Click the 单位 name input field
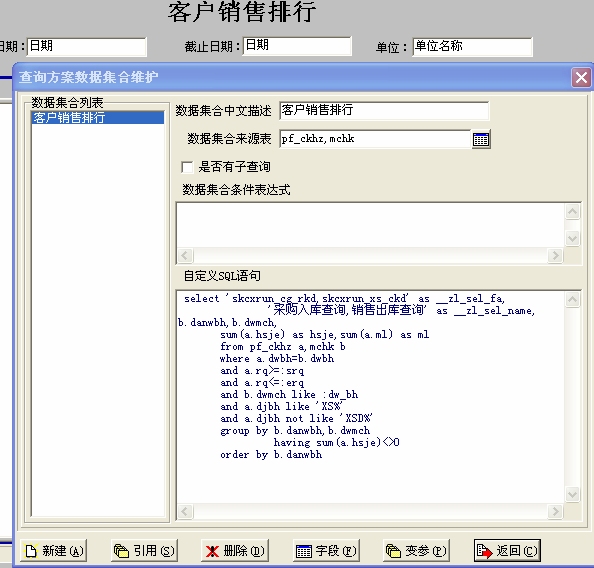This screenshot has width=594, height=568. point(472,47)
